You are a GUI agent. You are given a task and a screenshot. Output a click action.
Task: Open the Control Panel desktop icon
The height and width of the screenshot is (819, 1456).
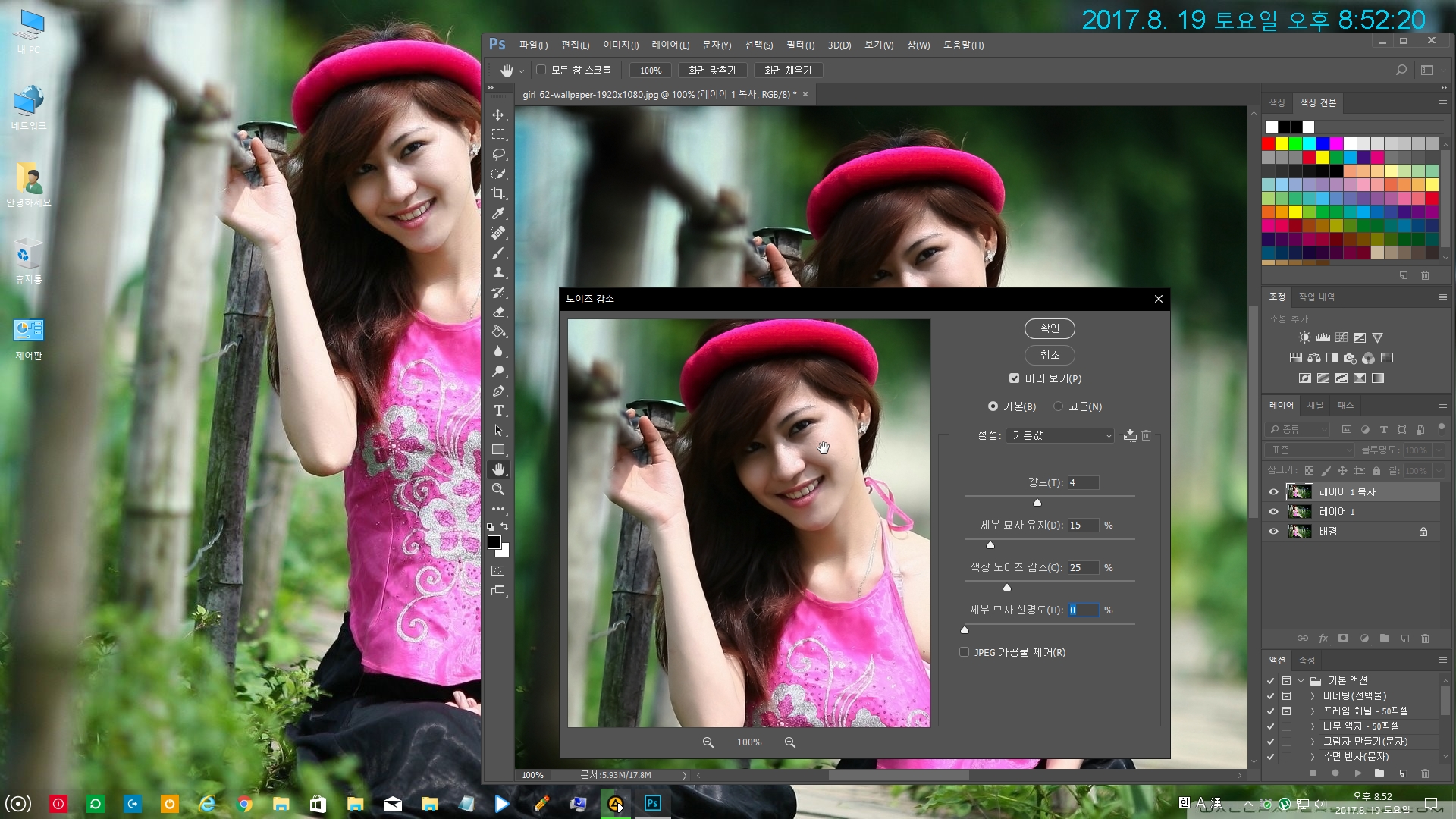28,337
